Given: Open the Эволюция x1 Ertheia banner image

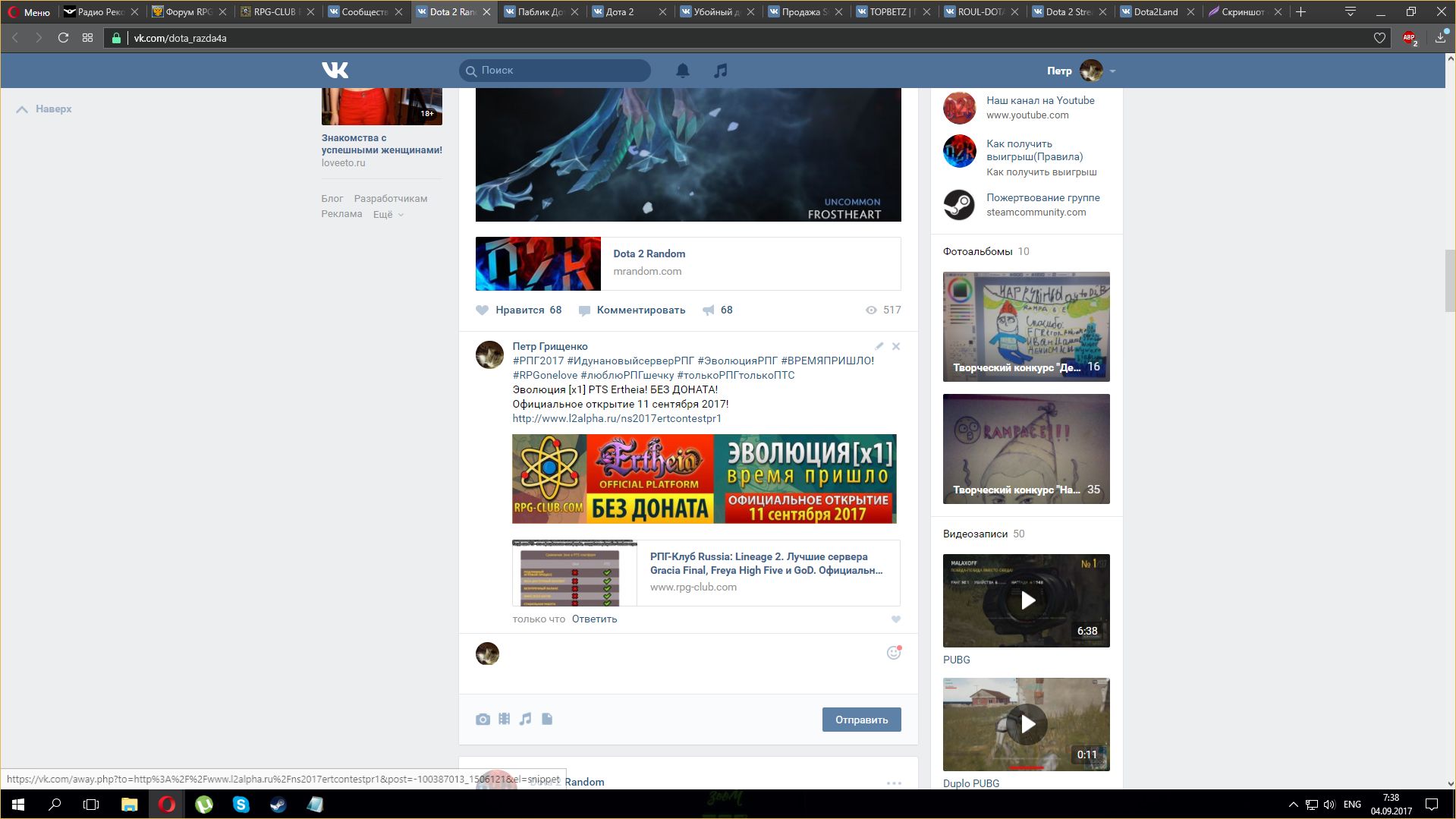Looking at the screenshot, I should (704, 479).
